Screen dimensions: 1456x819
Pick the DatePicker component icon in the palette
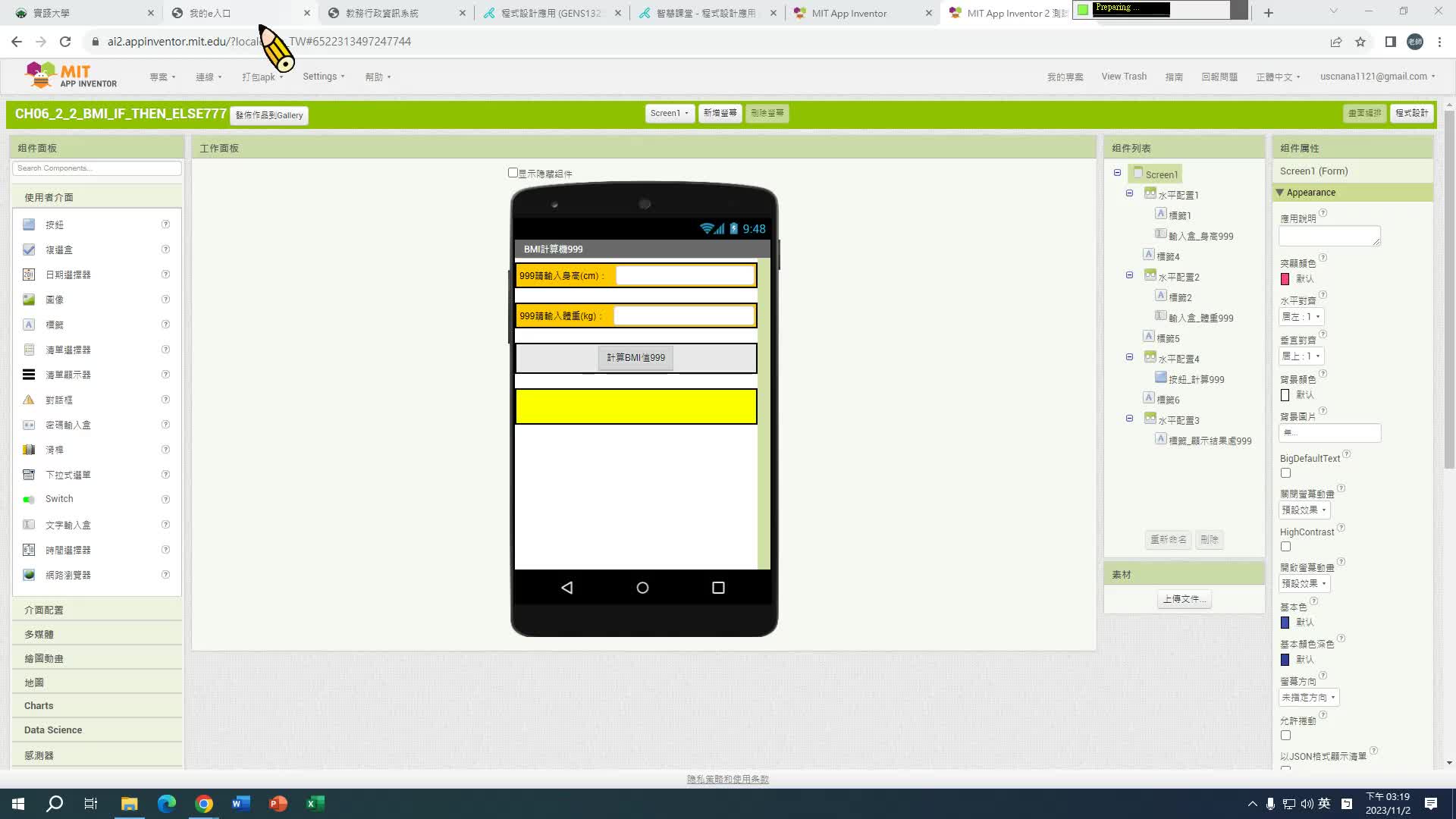click(29, 275)
